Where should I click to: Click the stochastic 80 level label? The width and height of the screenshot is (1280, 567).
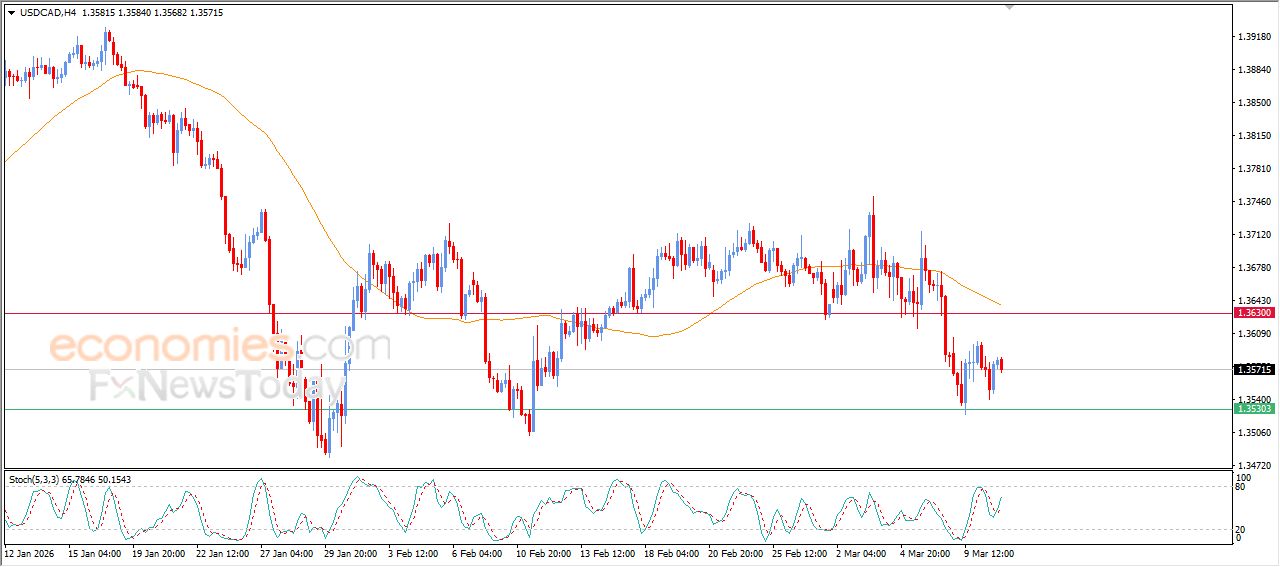point(1241,488)
